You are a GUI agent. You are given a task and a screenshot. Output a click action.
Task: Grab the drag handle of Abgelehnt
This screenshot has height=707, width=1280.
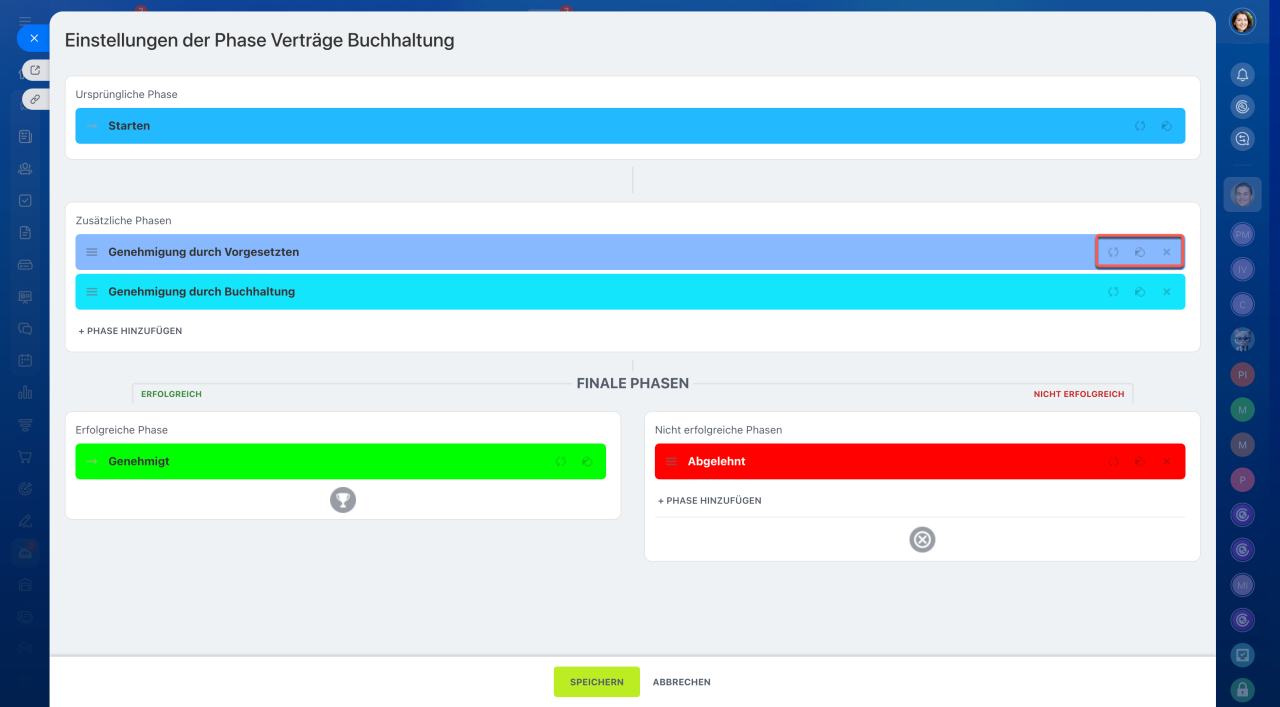pyautogui.click(x=671, y=462)
